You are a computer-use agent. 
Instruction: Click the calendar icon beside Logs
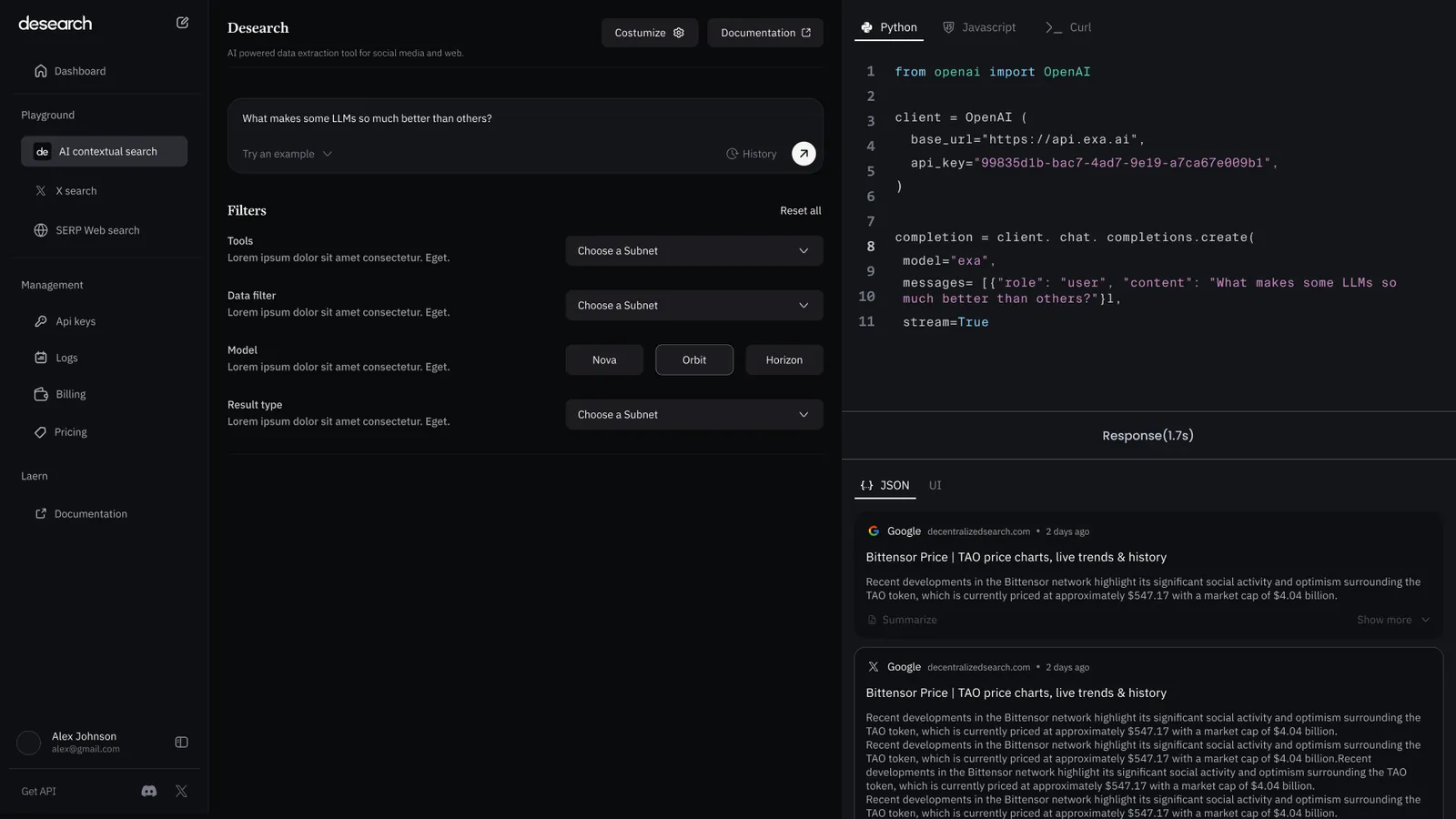pyautogui.click(x=41, y=358)
